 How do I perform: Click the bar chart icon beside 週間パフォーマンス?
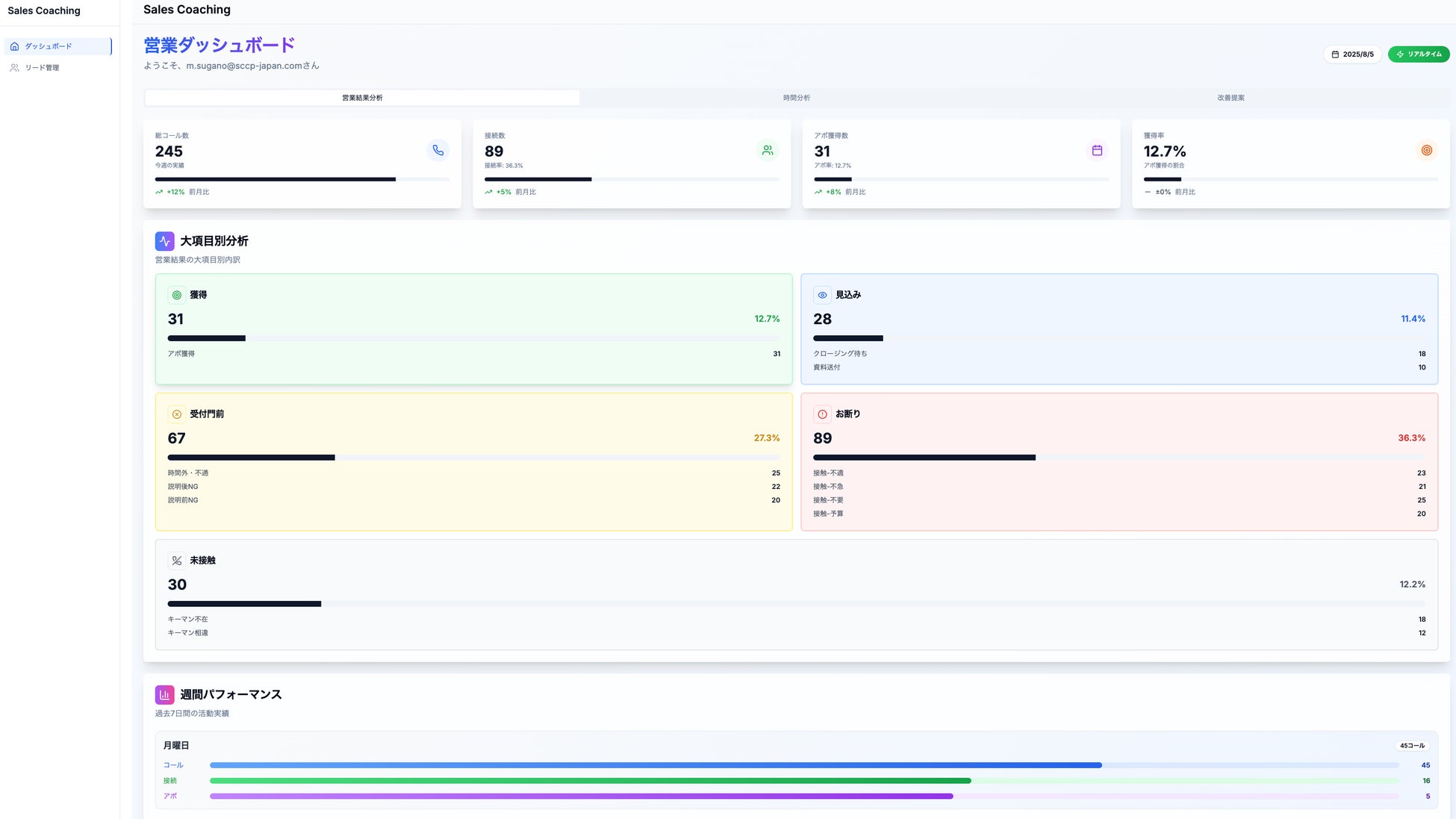pos(164,694)
